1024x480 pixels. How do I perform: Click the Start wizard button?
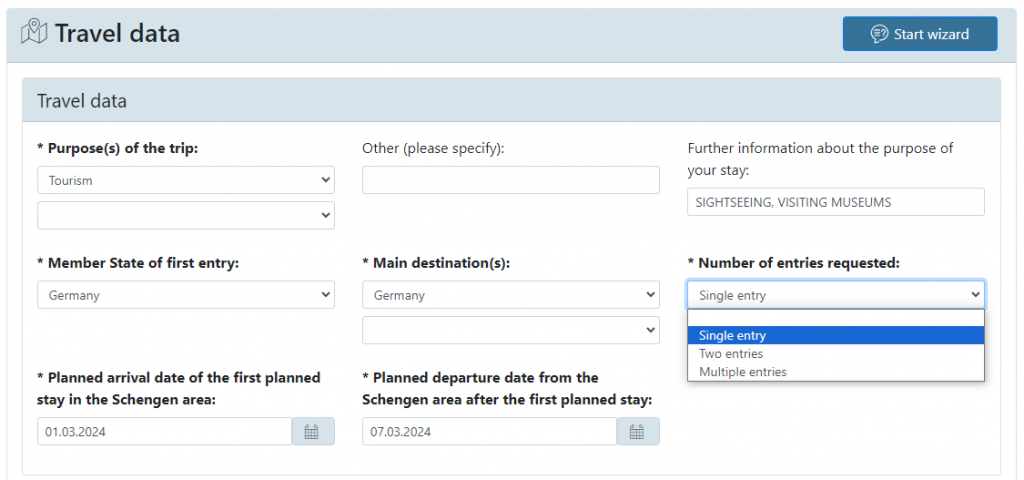(919, 34)
